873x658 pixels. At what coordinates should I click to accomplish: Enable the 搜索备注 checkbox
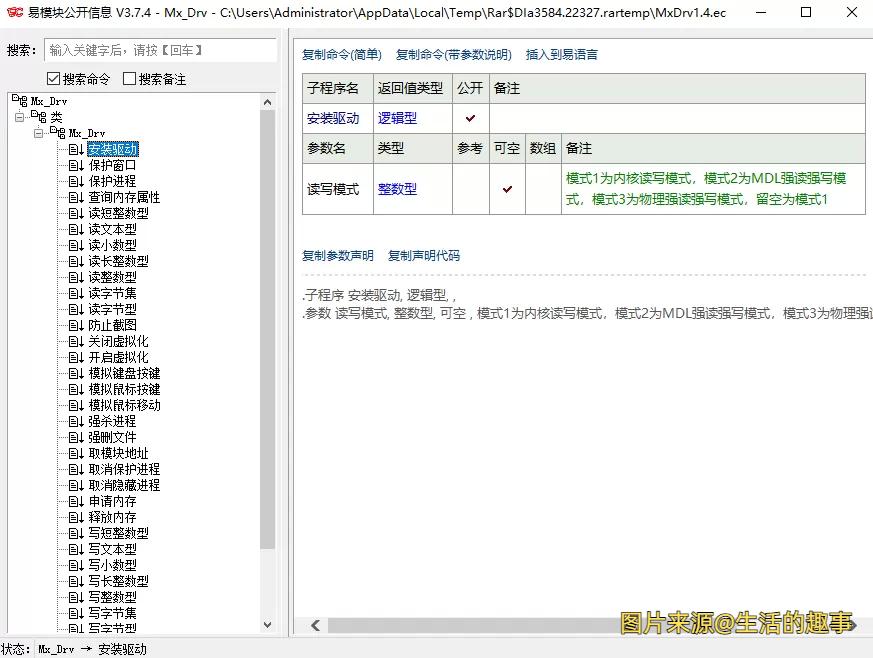pyautogui.click(x=129, y=78)
